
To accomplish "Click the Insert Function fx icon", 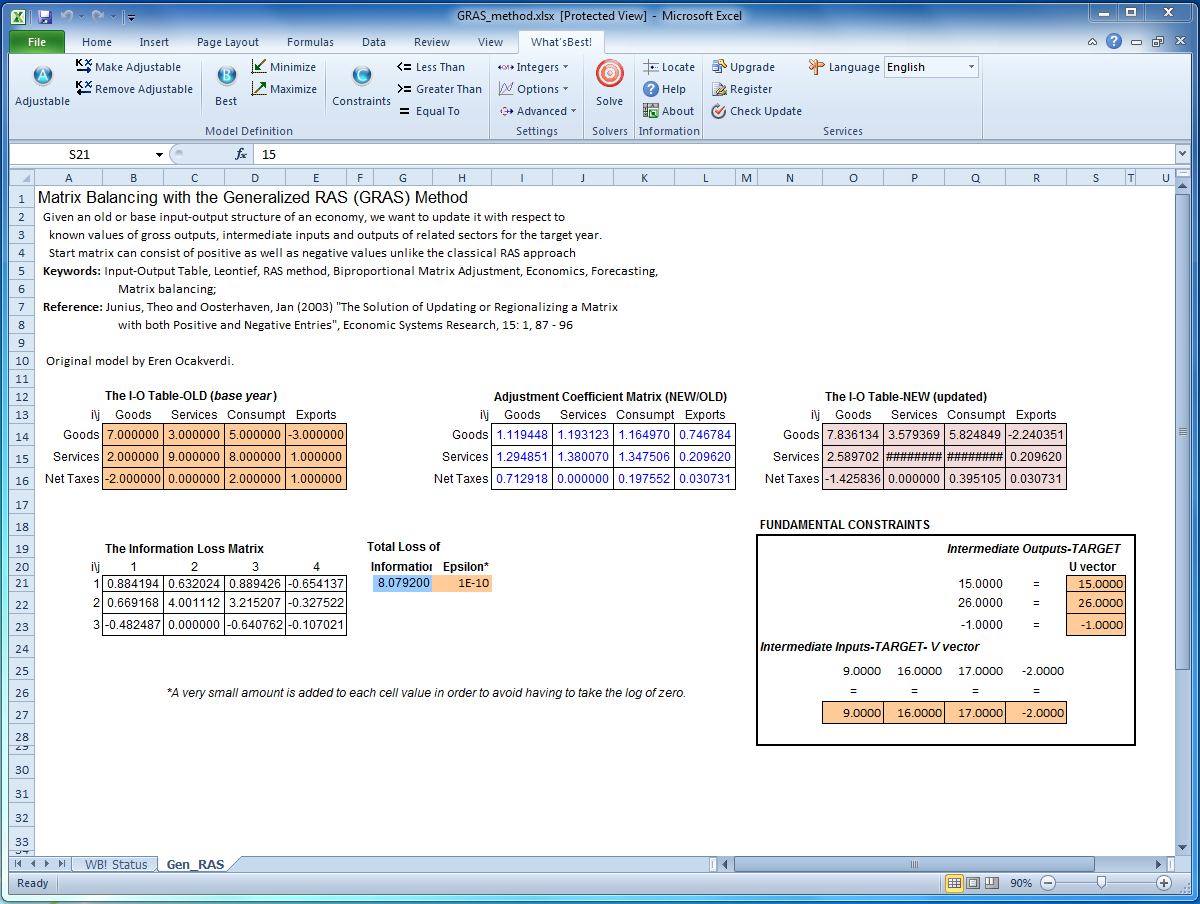I will pos(241,155).
